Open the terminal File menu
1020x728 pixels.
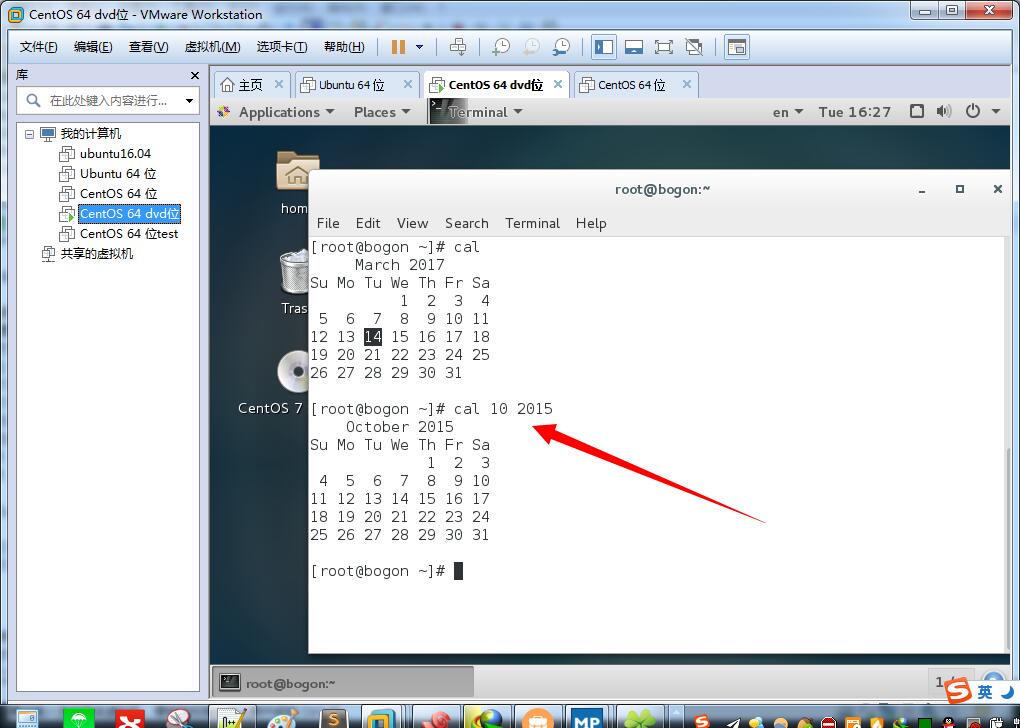point(328,223)
